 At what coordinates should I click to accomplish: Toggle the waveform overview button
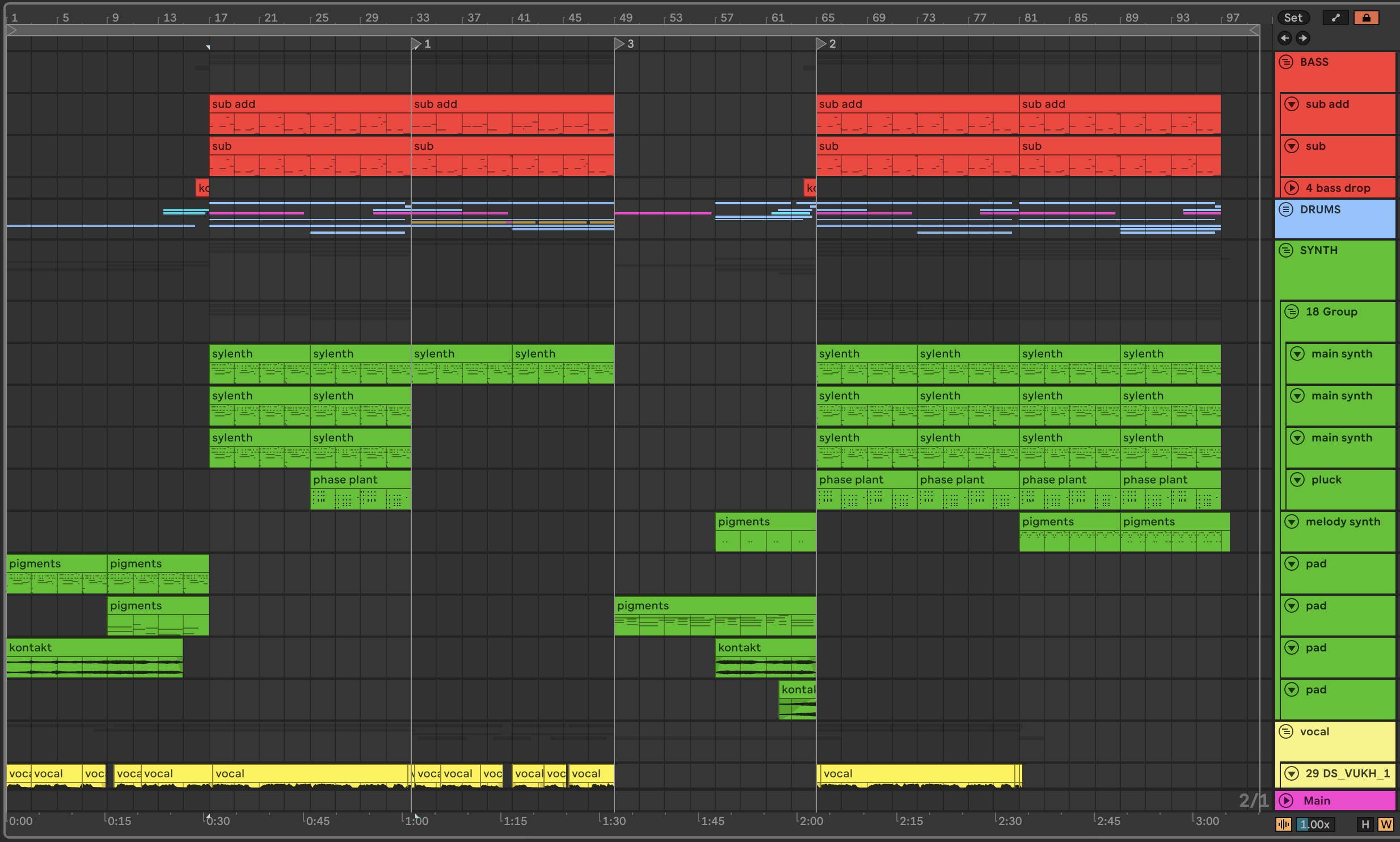pos(1284,824)
